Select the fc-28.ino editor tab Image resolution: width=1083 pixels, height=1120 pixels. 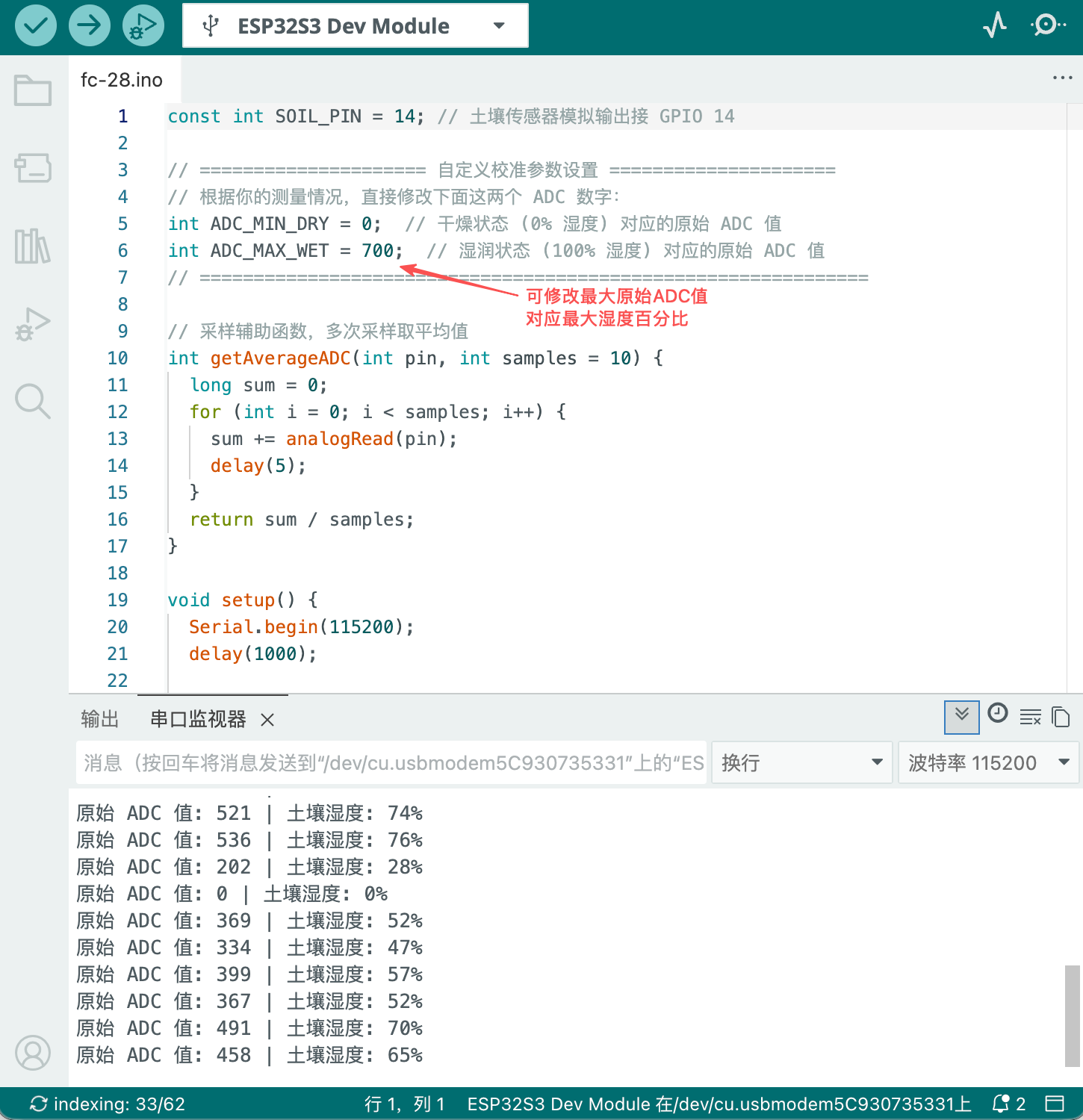[x=122, y=80]
